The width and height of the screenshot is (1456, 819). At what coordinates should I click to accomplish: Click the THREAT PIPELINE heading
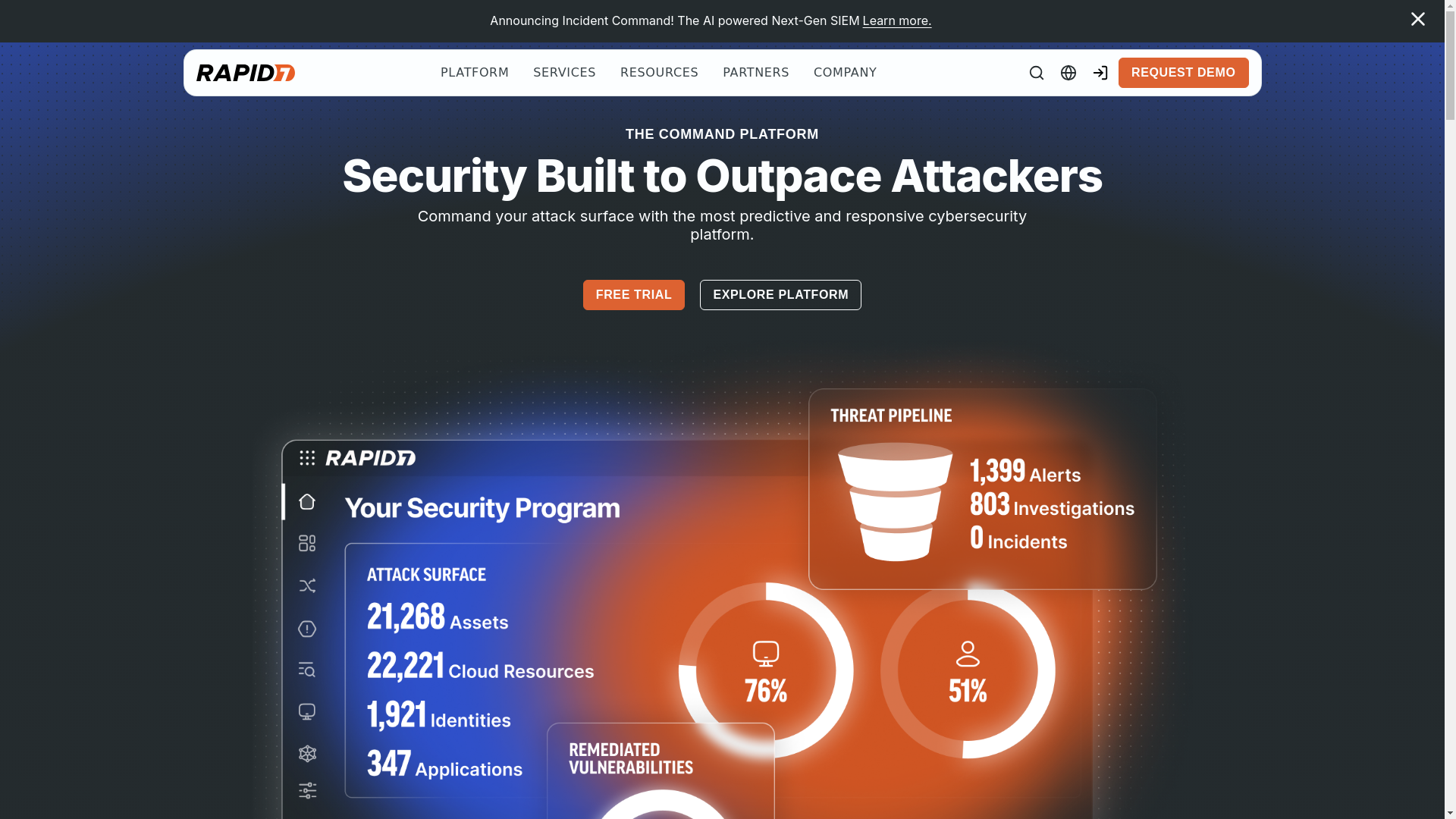click(x=891, y=416)
